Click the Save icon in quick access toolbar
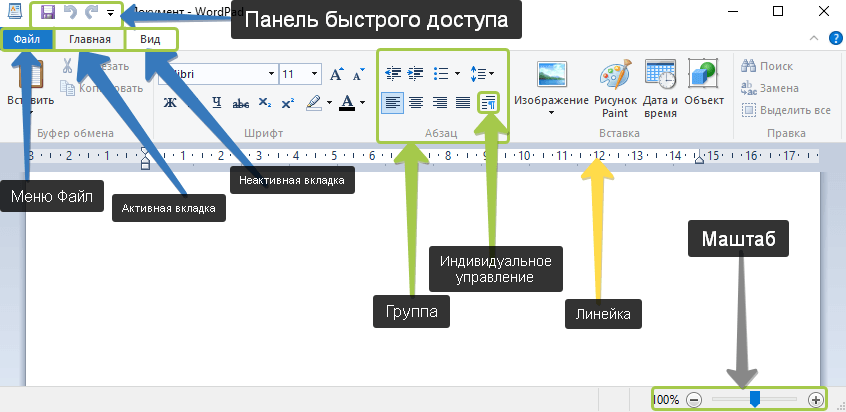846x412 pixels. point(47,15)
